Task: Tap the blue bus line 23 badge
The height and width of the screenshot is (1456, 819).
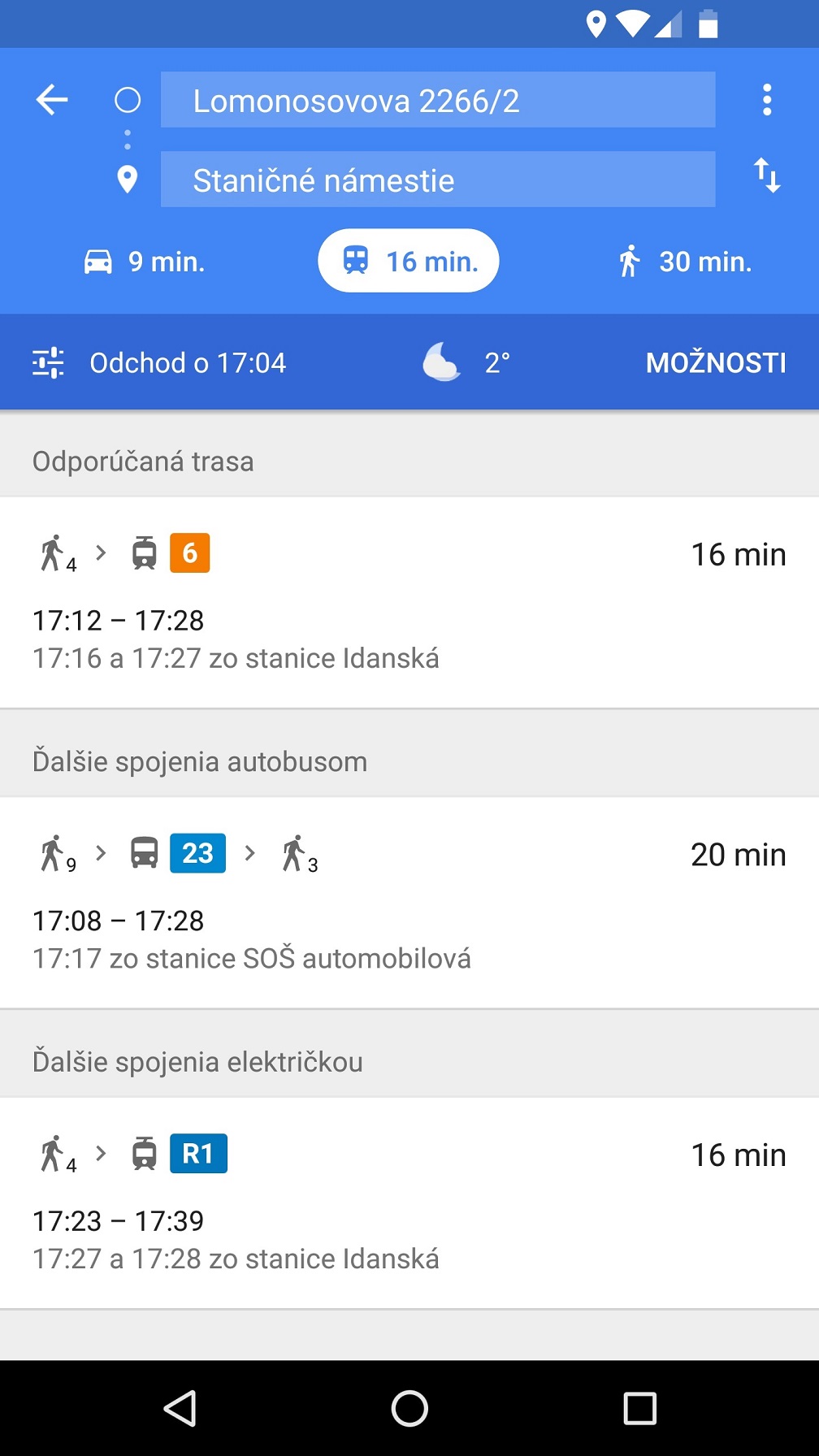Action: pos(197,853)
